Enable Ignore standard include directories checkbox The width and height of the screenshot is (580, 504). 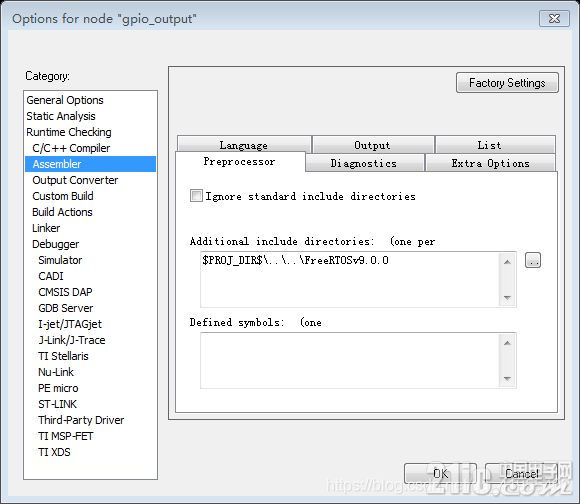pos(196,196)
